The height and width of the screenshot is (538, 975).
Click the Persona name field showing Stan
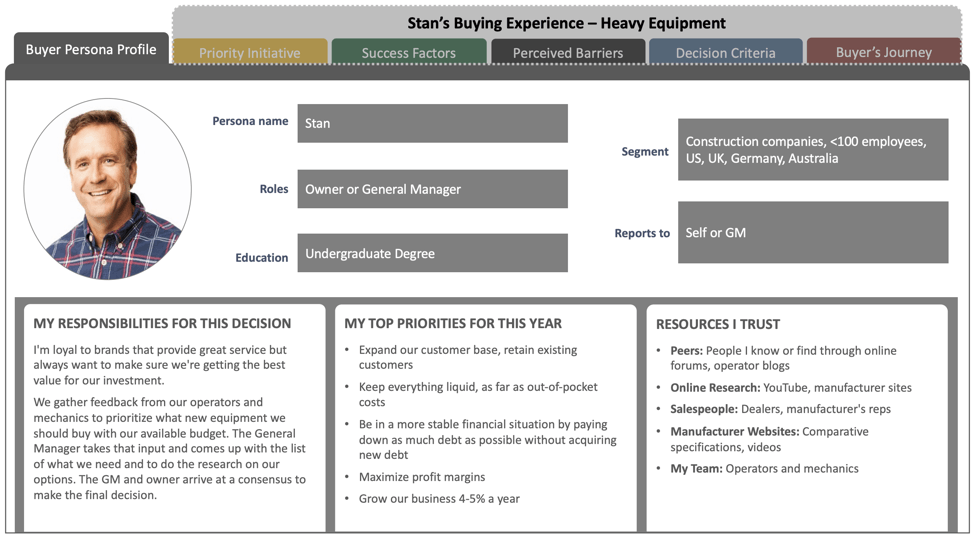pos(432,124)
